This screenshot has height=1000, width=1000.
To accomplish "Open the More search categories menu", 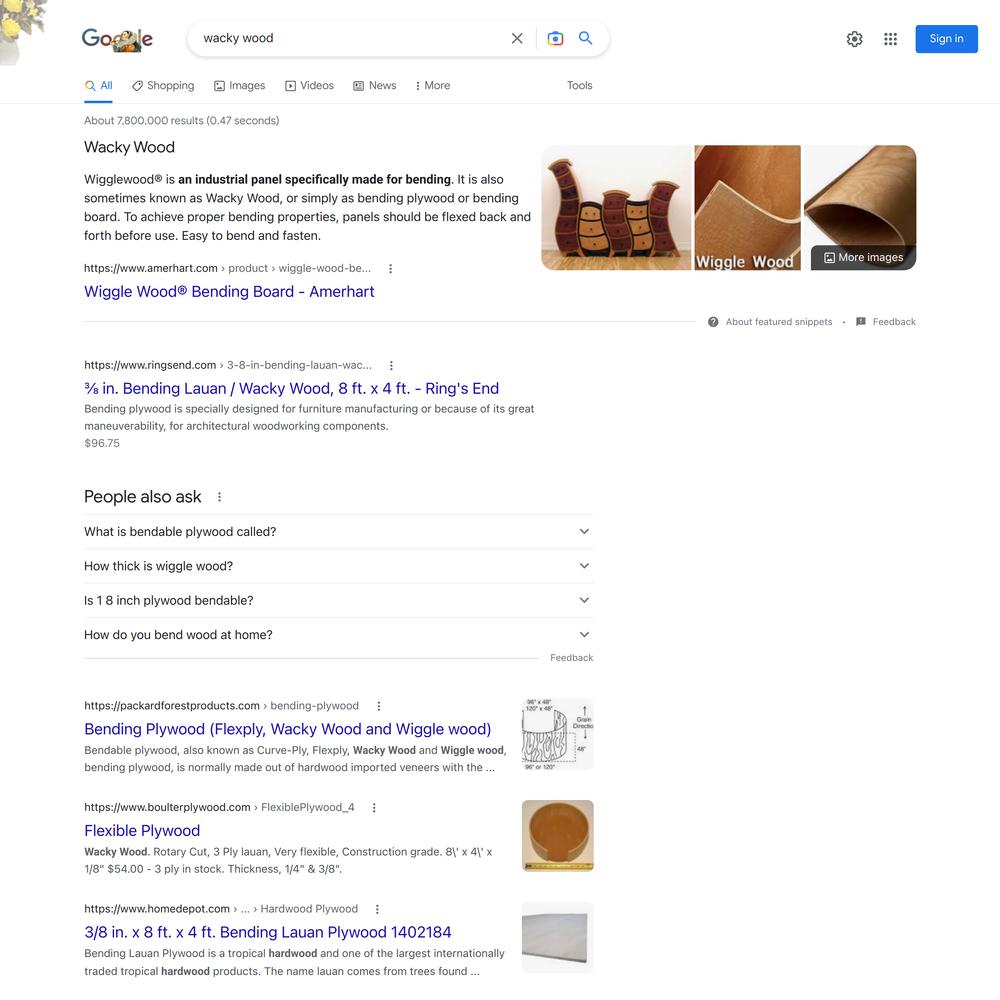I will [x=432, y=85].
